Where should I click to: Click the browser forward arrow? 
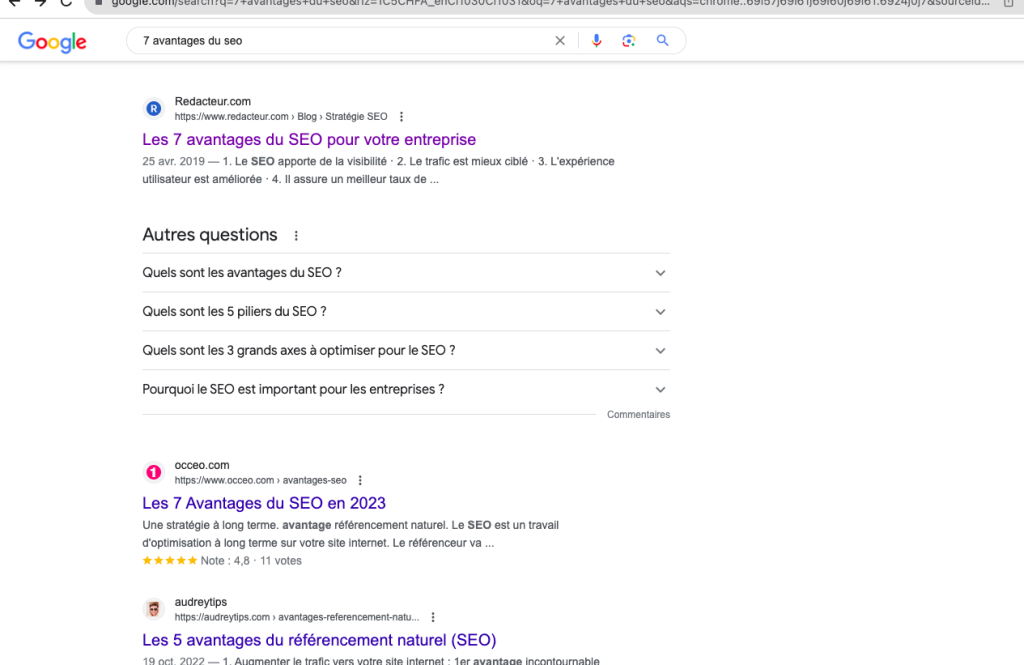tap(40, 3)
